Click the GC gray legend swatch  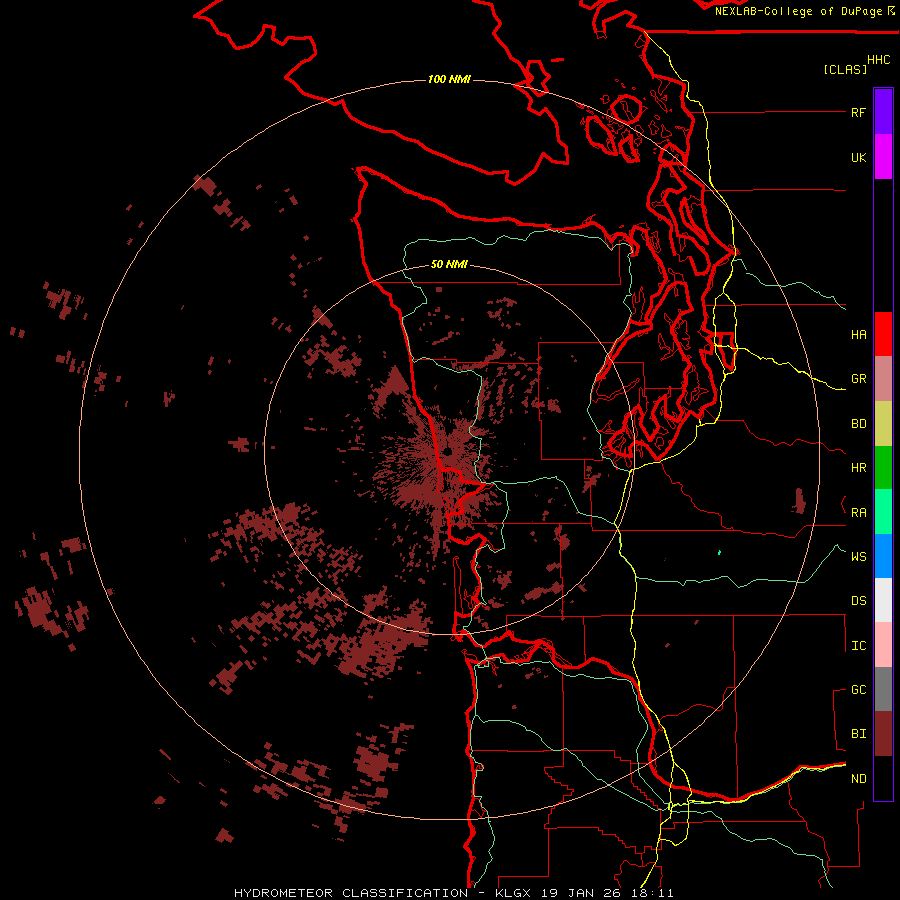pos(883,689)
